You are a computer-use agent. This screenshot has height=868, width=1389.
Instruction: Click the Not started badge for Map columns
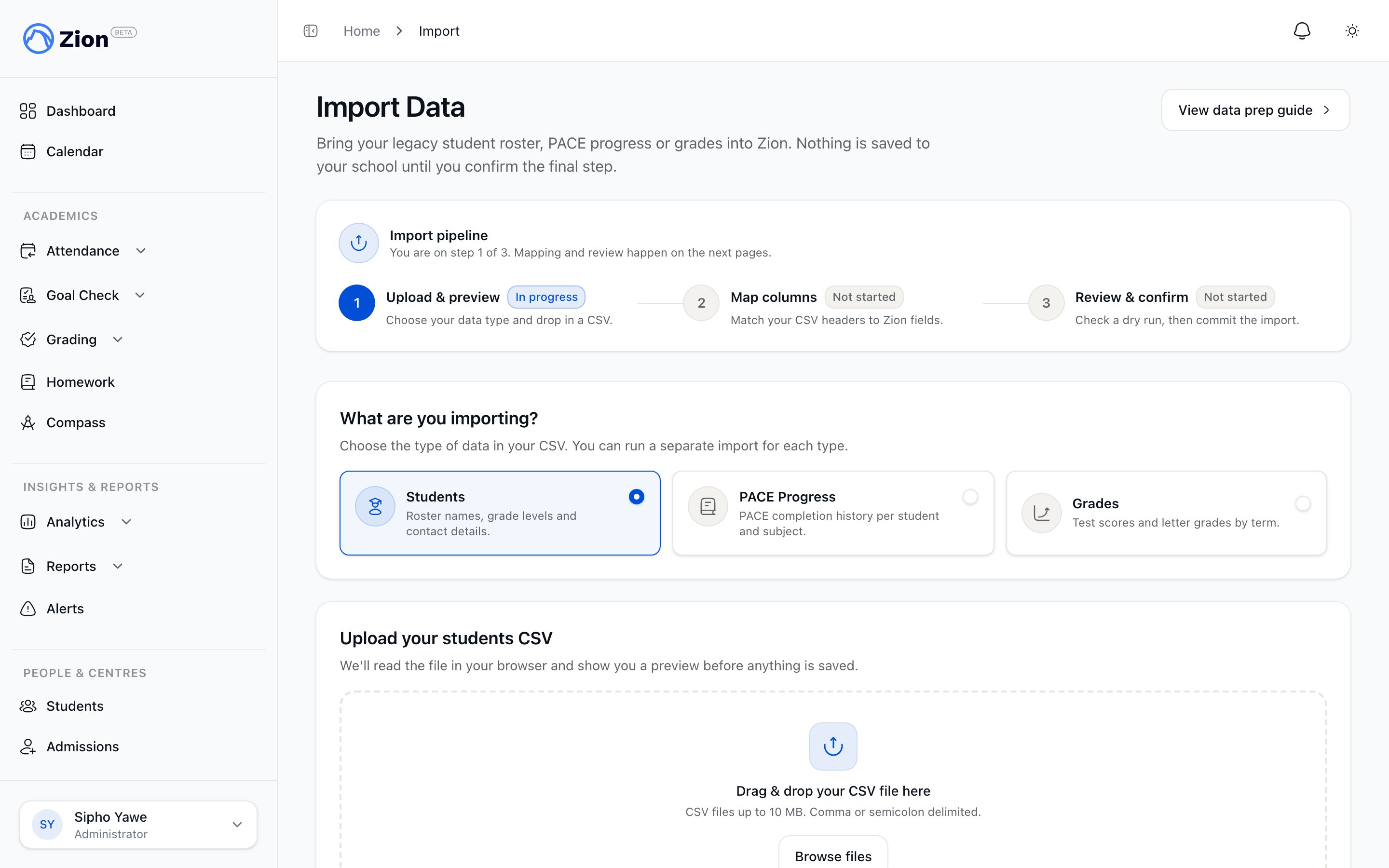(x=864, y=297)
